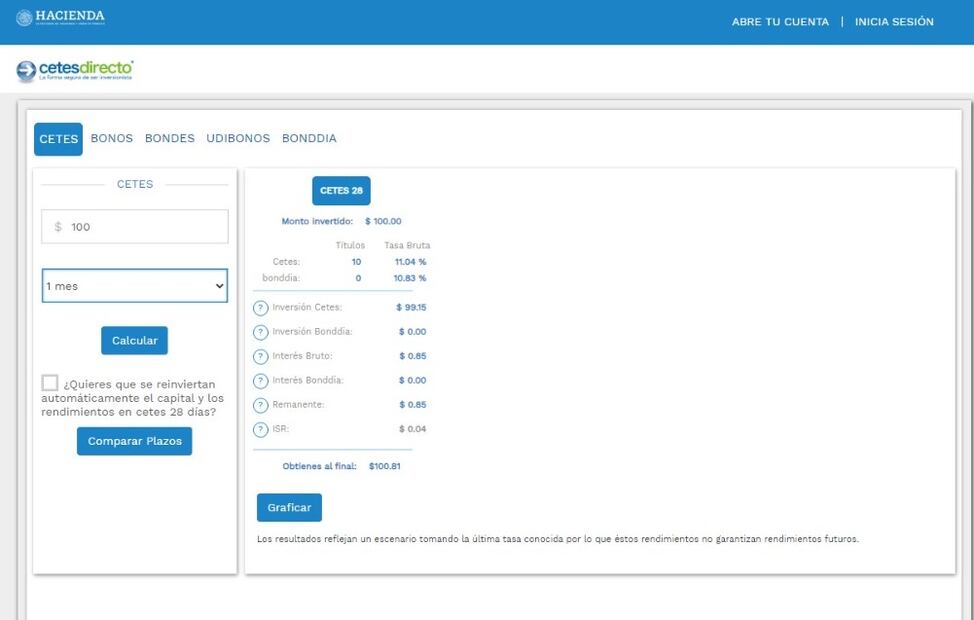Screen dimensions: 974x620
Task: Click the 'Obtienes al final:' label
Action: pyautogui.click(x=319, y=466)
